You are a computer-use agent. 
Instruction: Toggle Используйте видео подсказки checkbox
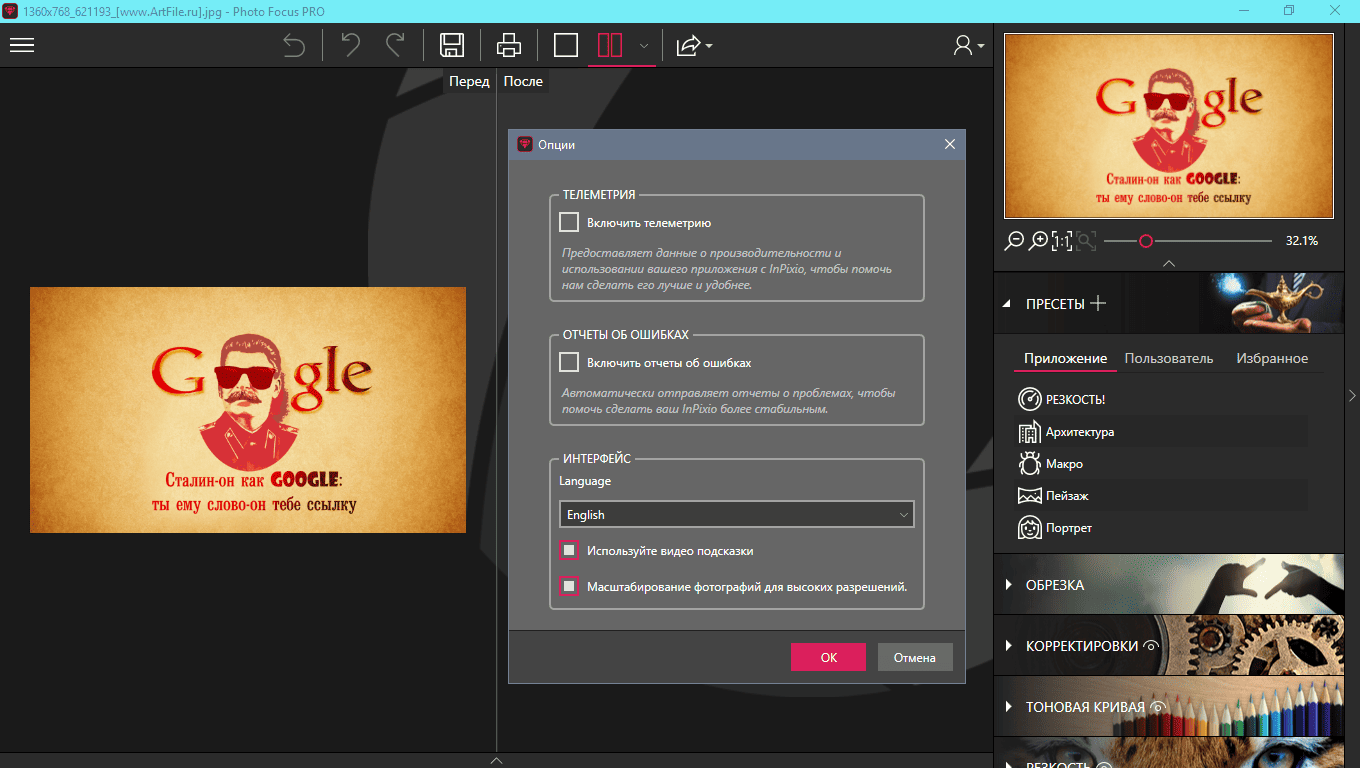[569, 550]
